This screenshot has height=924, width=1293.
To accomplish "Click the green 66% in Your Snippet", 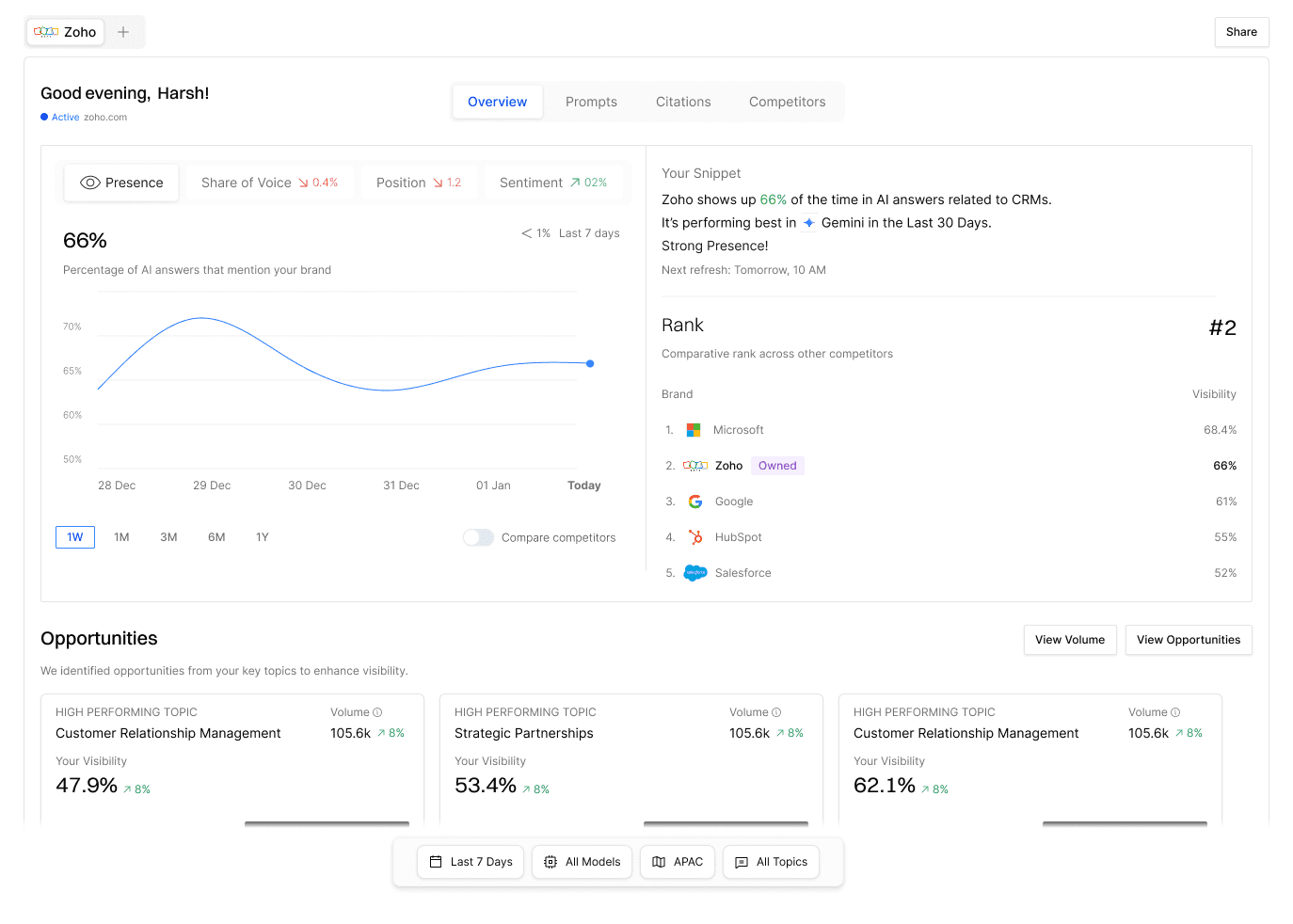I will coord(774,199).
